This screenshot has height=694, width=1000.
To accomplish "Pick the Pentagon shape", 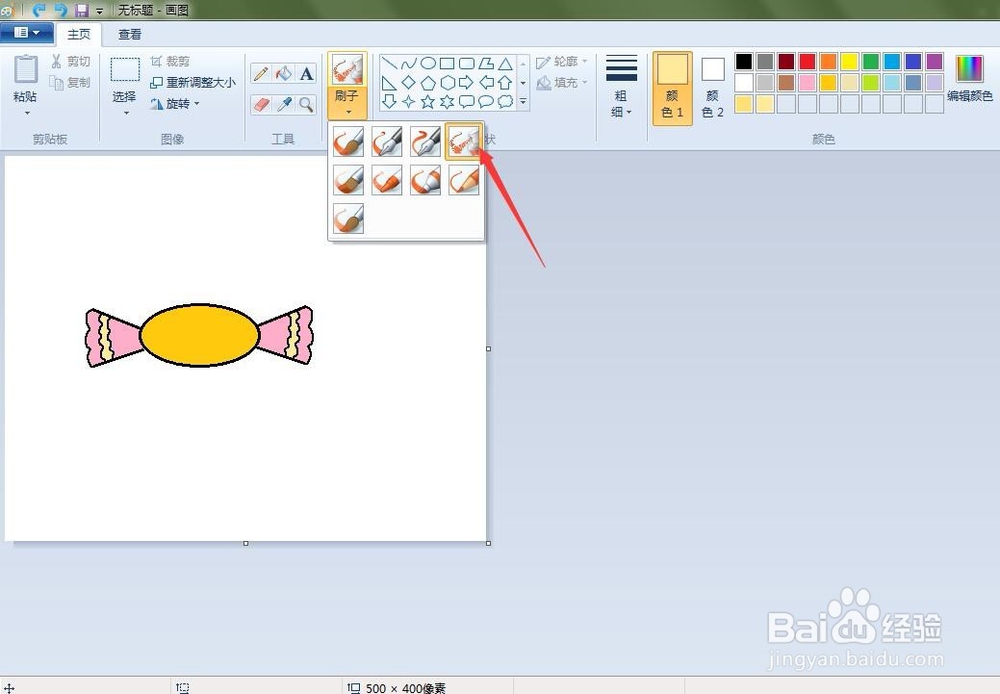I will [428, 82].
